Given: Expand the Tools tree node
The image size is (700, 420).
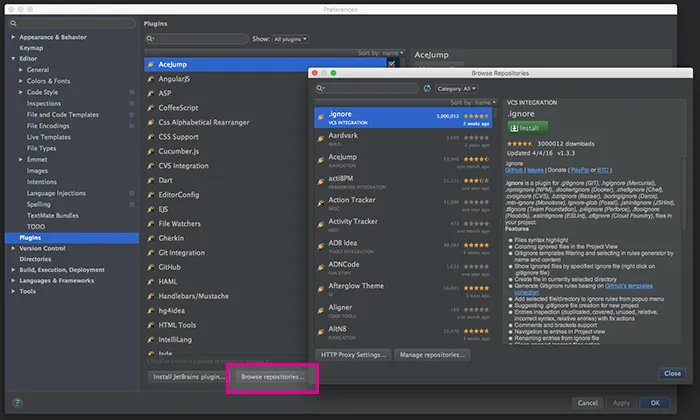Looking at the screenshot, I should pyautogui.click(x=13, y=291).
